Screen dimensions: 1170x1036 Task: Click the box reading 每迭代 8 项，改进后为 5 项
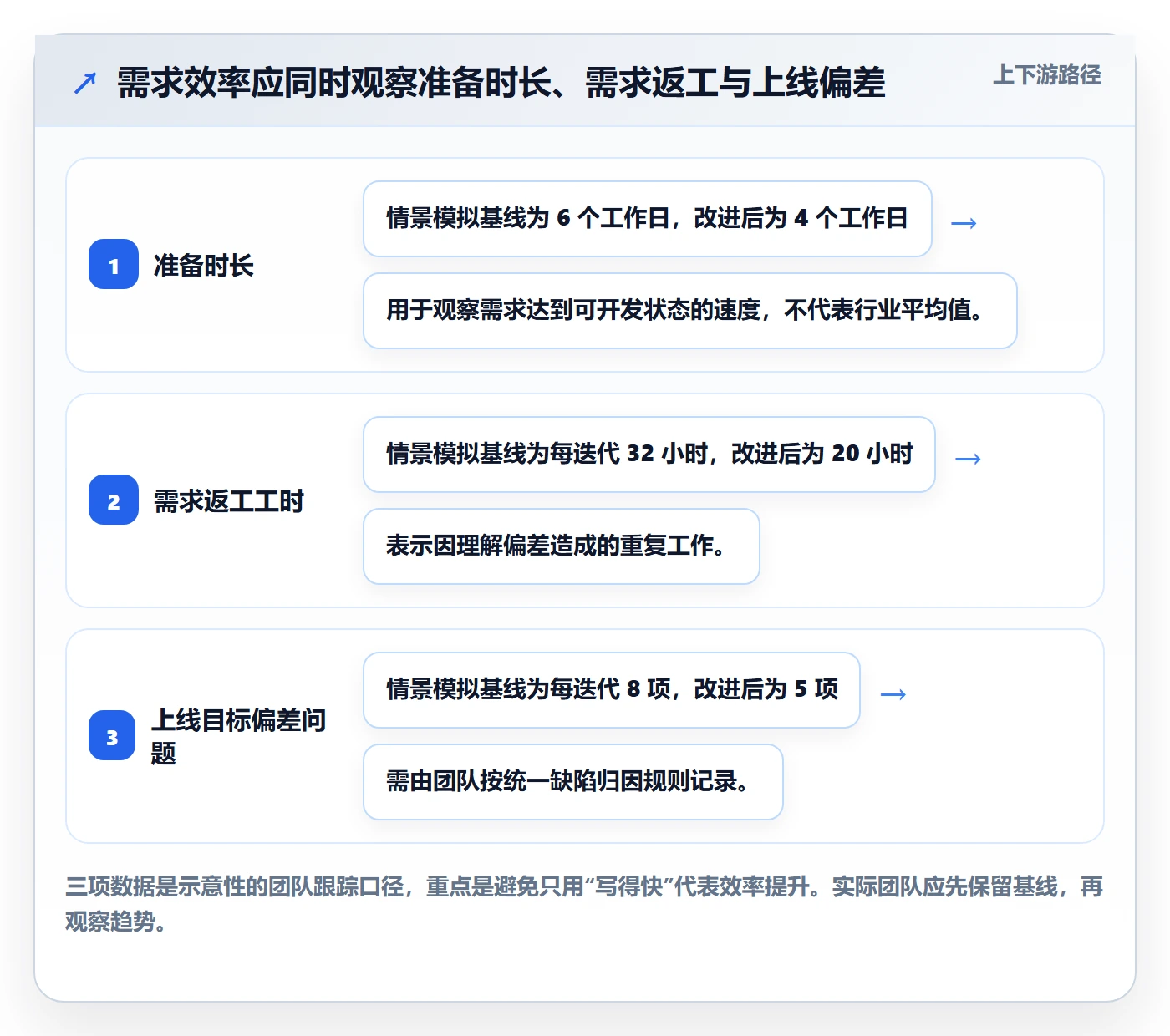(612, 690)
